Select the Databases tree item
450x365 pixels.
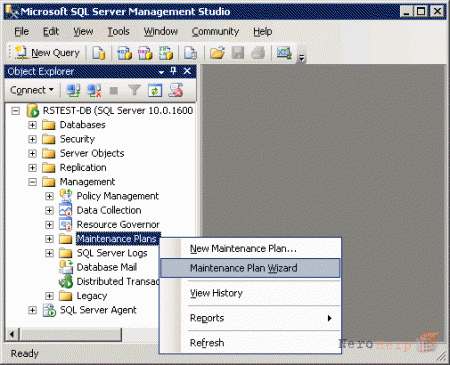click(x=82, y=125)
